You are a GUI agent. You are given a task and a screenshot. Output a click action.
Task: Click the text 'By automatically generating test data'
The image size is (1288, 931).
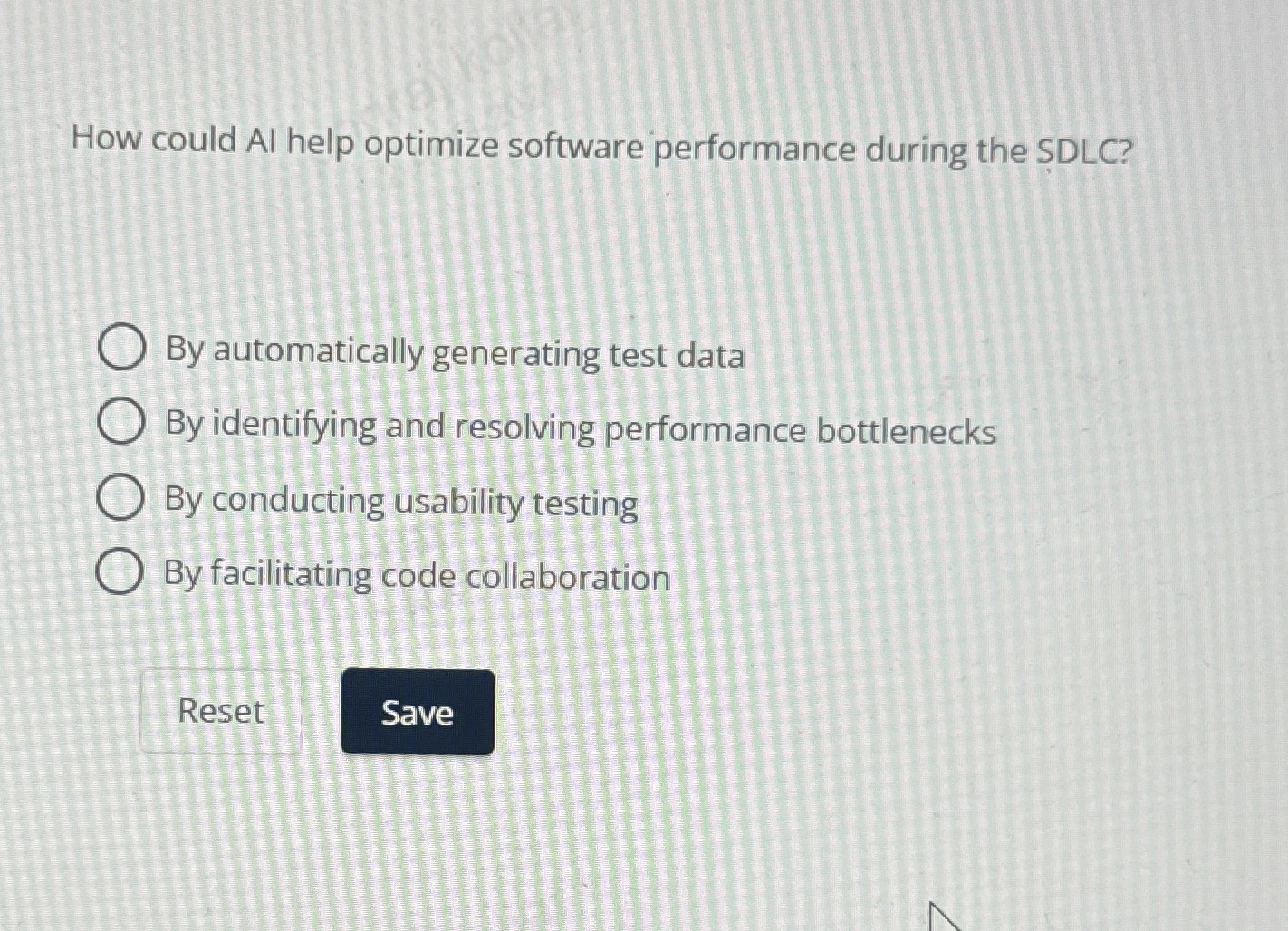(455, 355)
